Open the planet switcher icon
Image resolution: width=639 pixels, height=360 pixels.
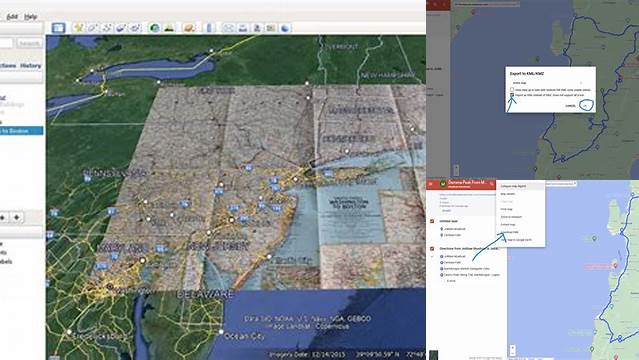tap(188, 28)
